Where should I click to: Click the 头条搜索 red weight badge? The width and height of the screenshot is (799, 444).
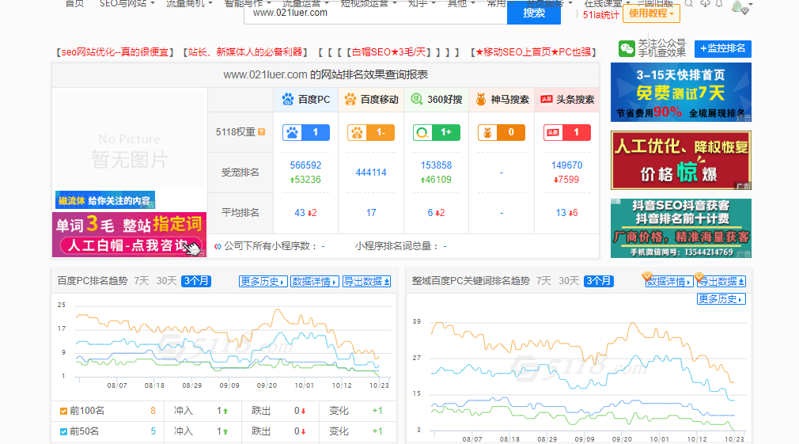click(567, 133)
